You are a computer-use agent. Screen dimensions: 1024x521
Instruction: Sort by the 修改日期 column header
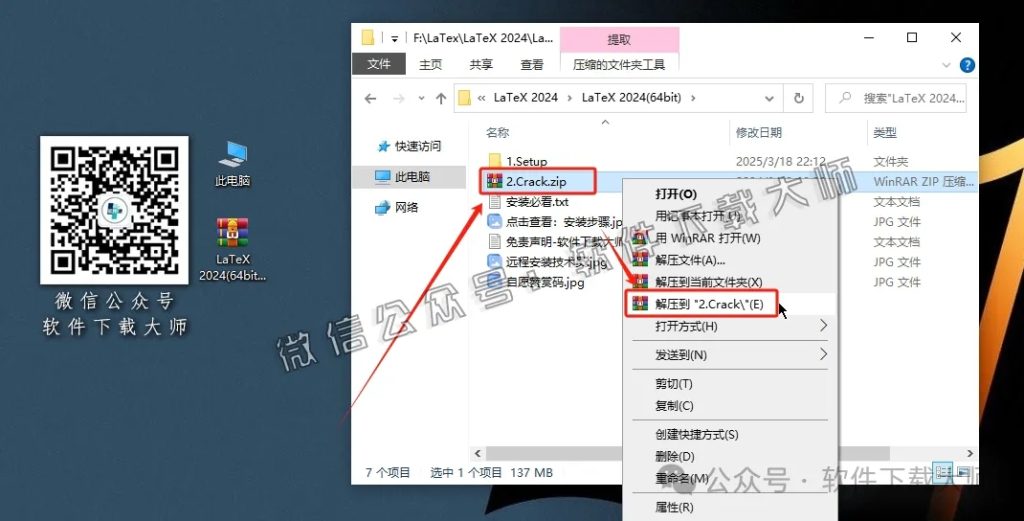tap(758, 132)
